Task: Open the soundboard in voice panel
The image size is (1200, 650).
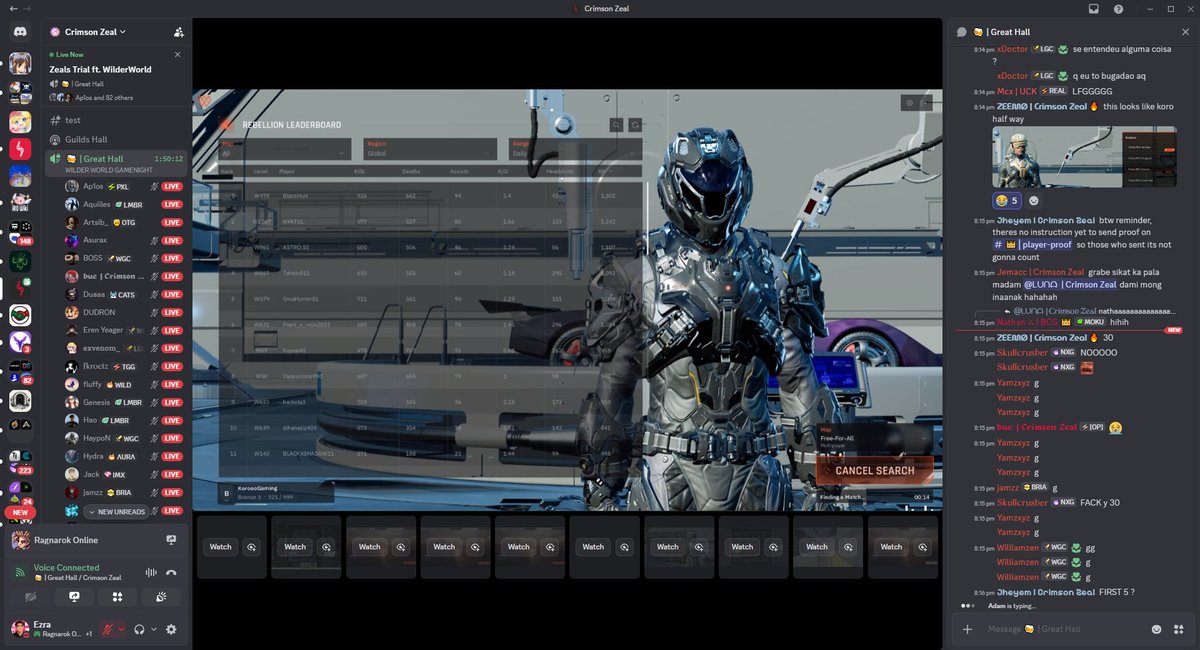Action: pos(162,597)
